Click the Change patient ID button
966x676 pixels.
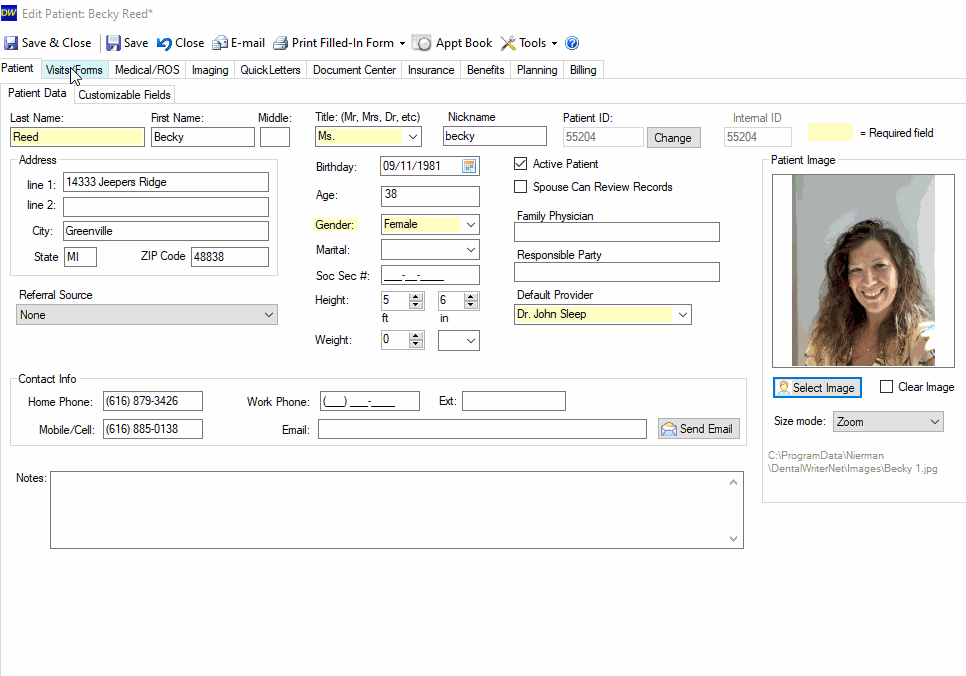coord(673,137)
